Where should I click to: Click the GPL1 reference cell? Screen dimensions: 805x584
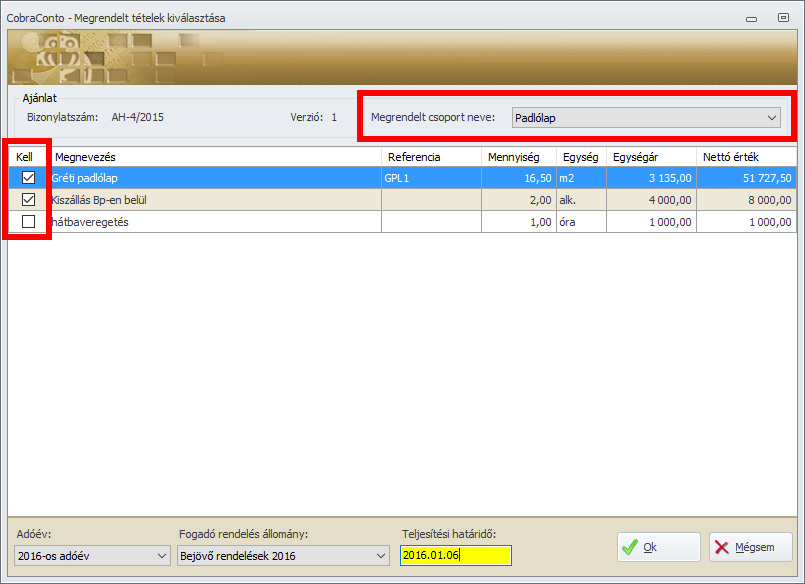click(431, 178)
